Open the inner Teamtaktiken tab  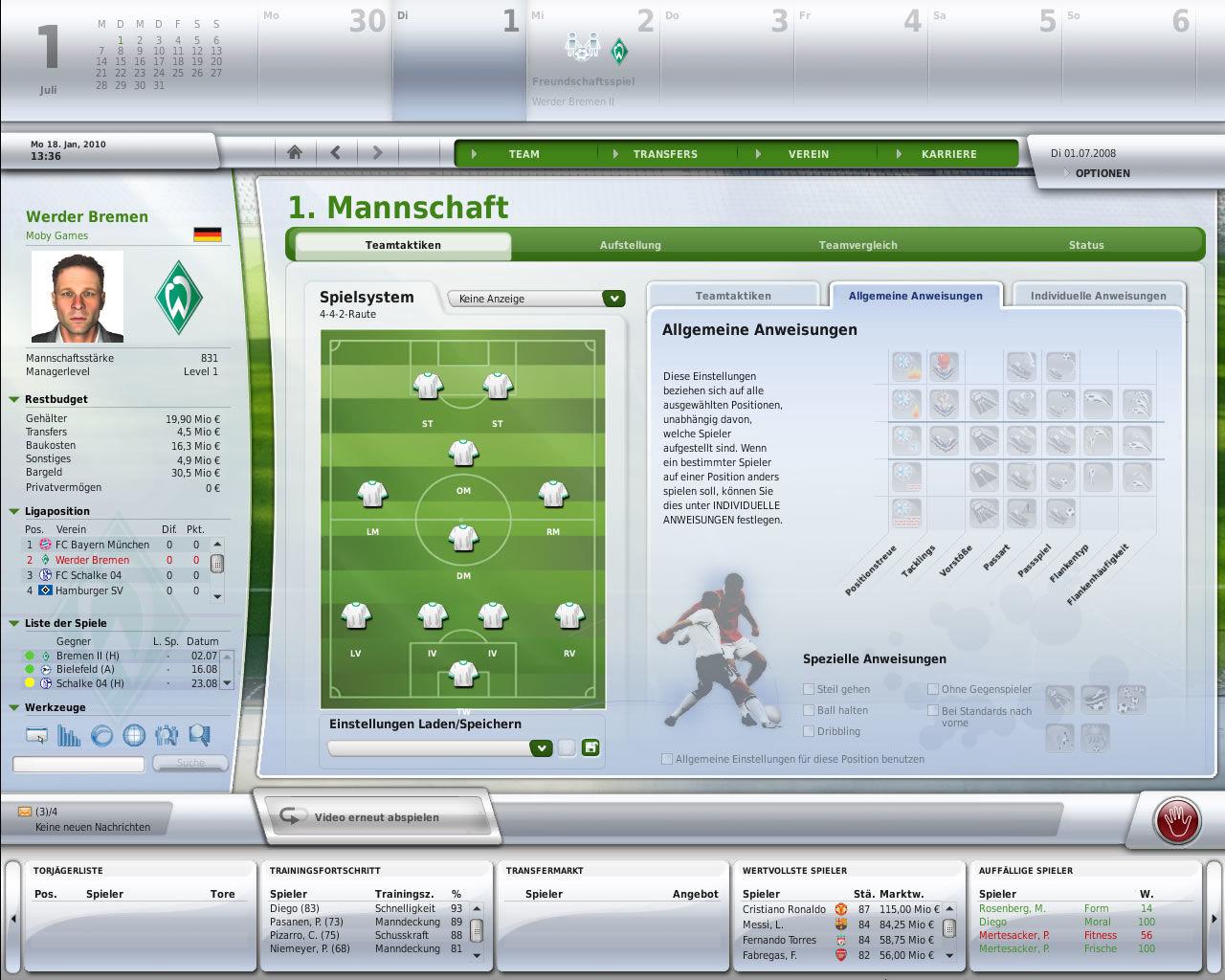[733, 296]
